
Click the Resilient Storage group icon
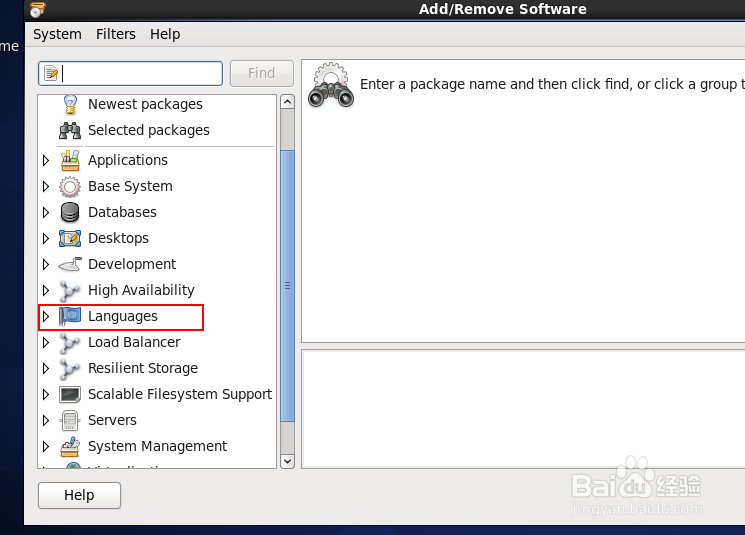(x=70, y=369)
